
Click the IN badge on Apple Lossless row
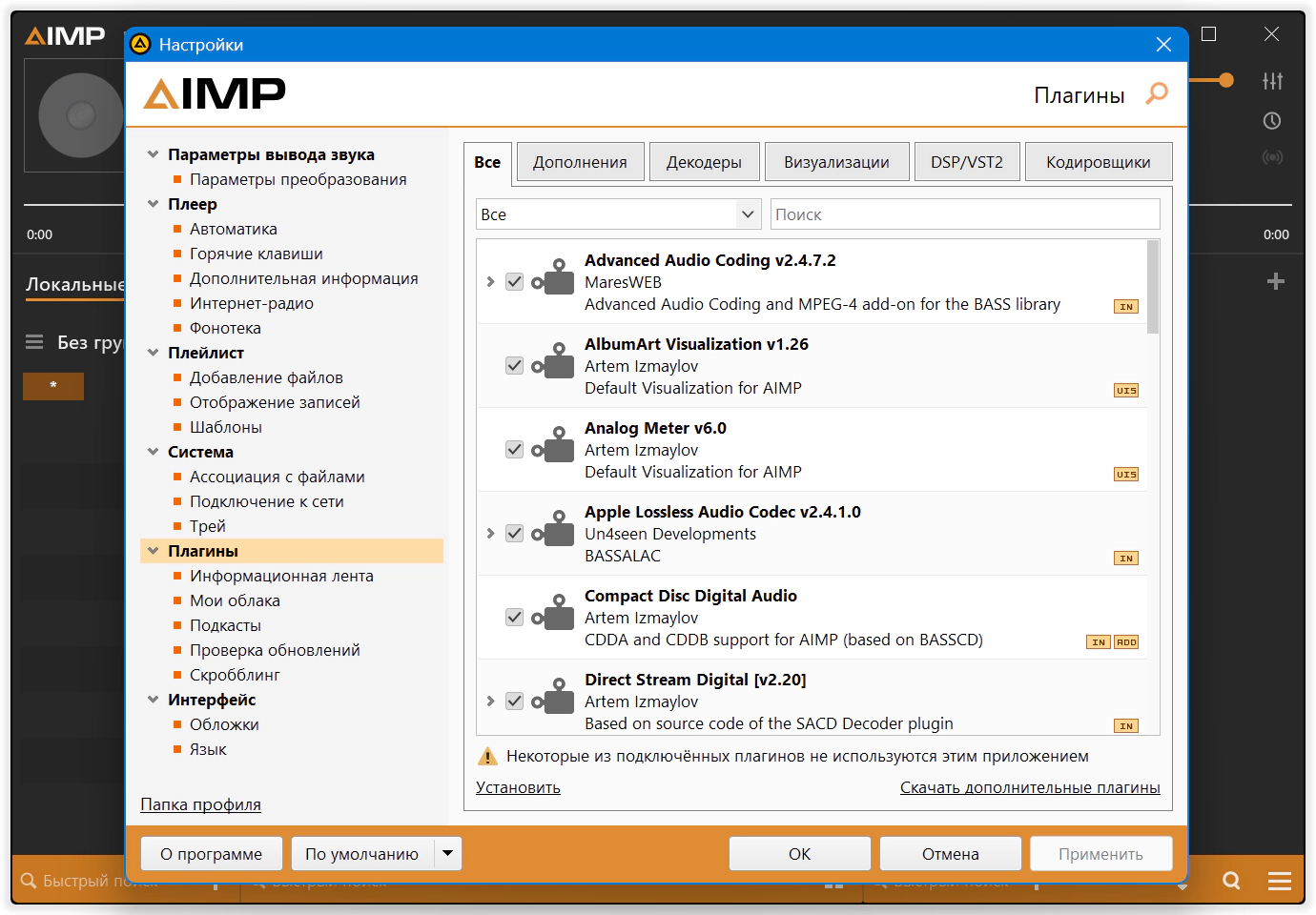(x=1126, y=559)
